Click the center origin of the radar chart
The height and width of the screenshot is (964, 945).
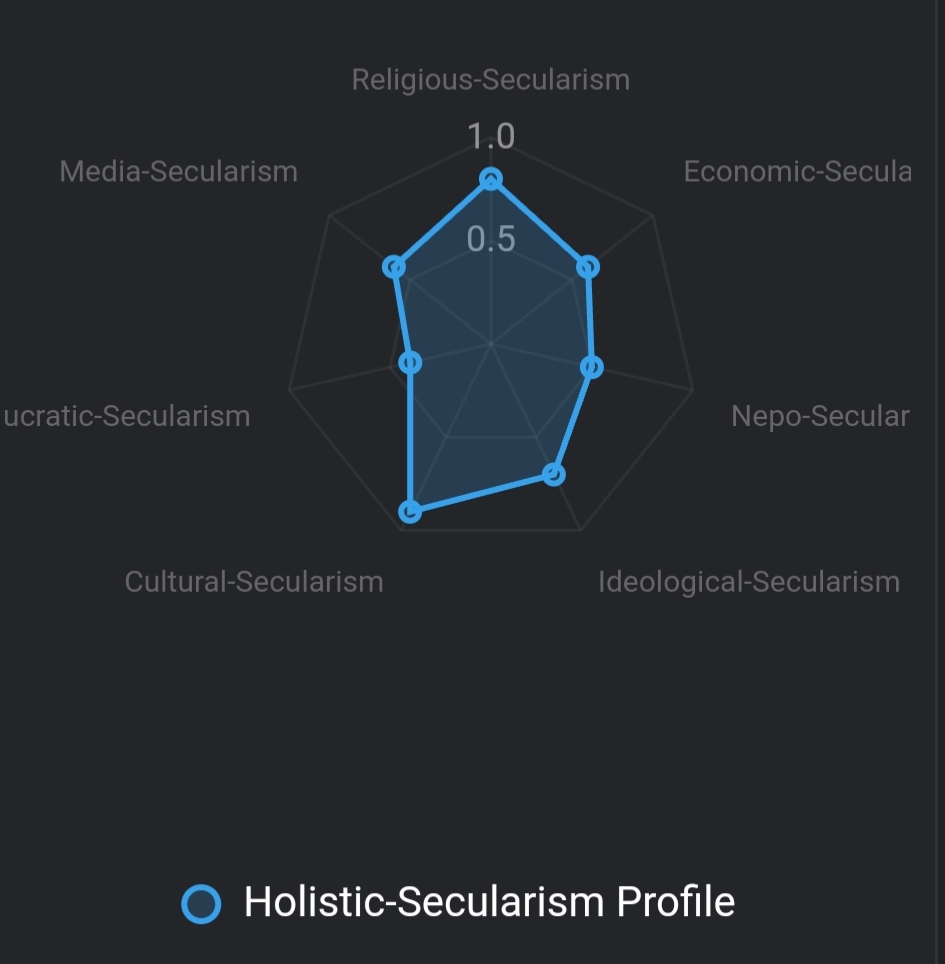coord(490,344)
